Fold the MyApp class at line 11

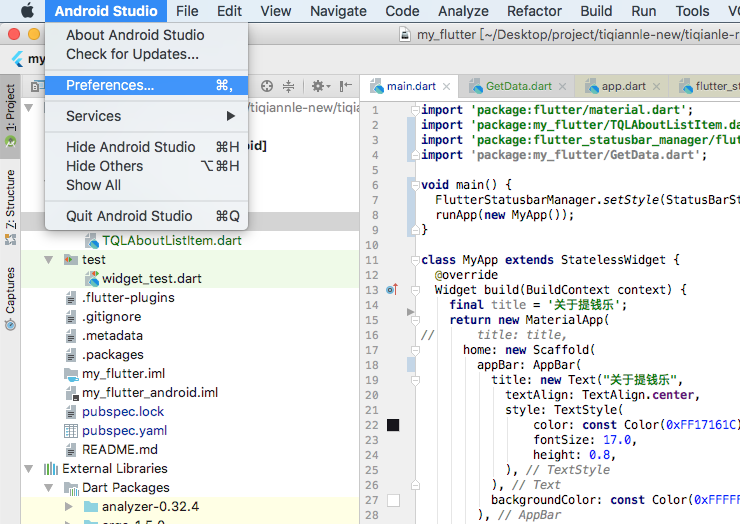click(415, 260)
